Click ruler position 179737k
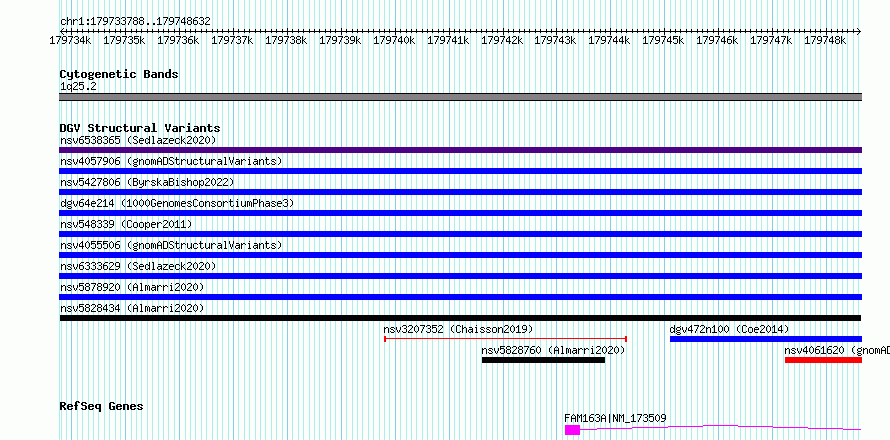This screenshot has height=440, width=890. coord(232,41)
